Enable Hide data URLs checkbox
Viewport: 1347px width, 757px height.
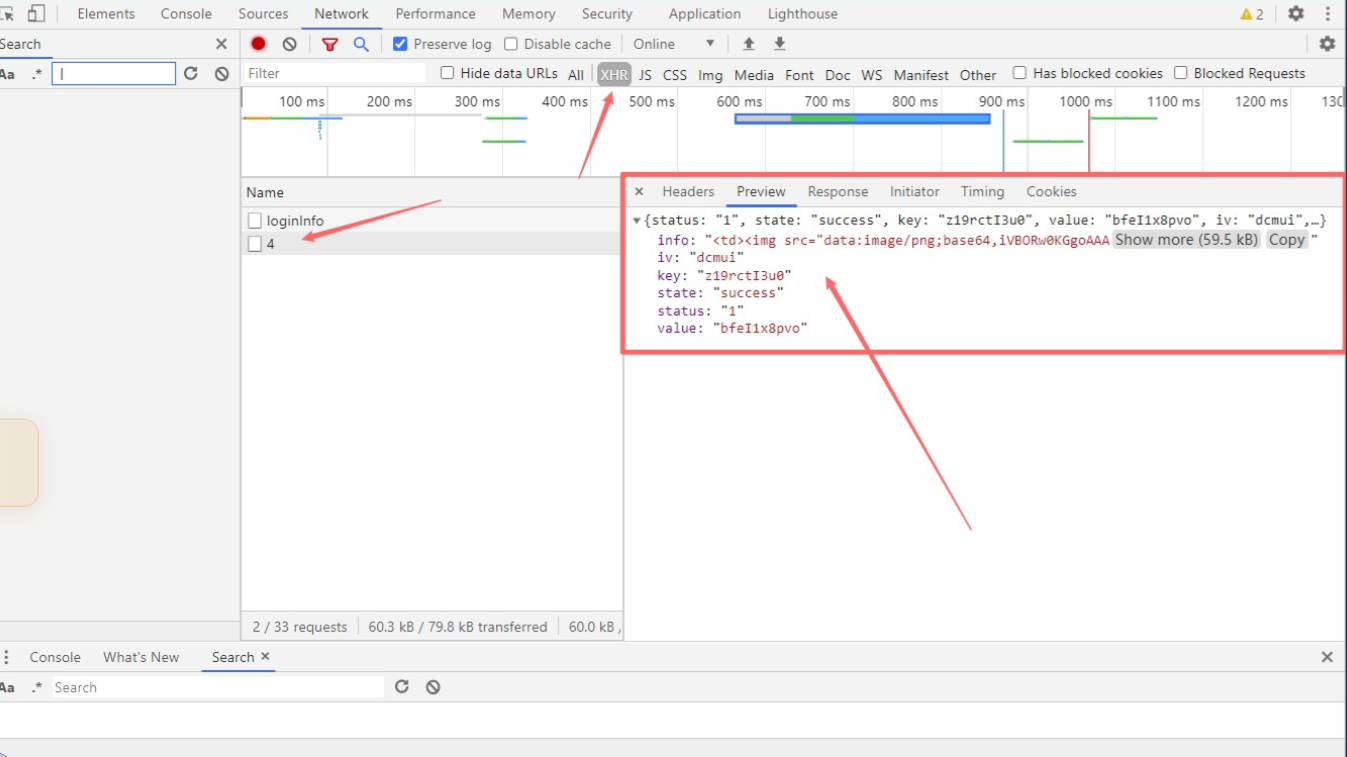[x=447, y=73]
